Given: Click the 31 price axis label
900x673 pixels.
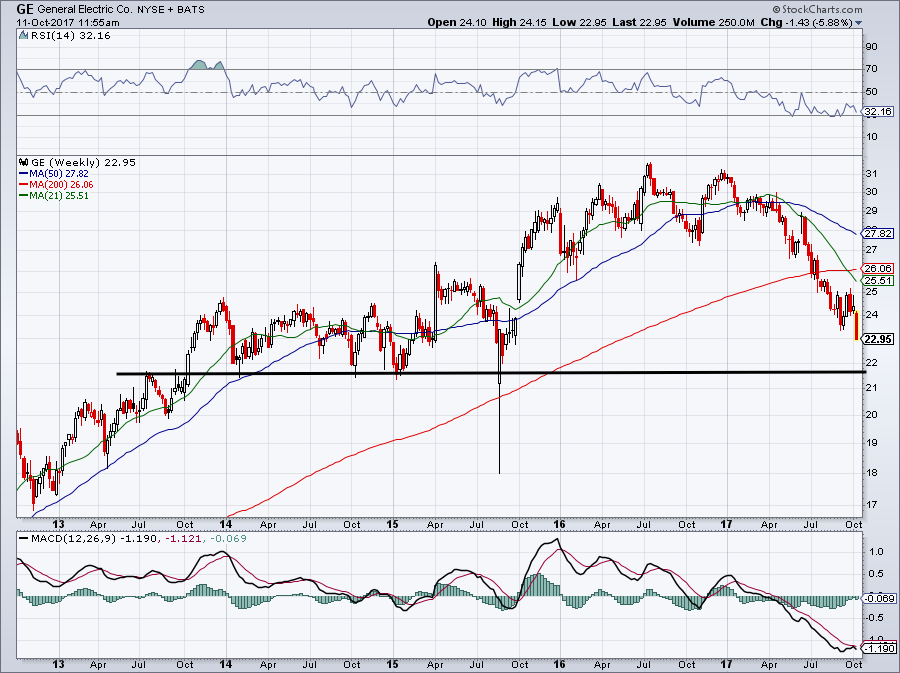Looking at the screenshot, I should (x=871, y=174).
